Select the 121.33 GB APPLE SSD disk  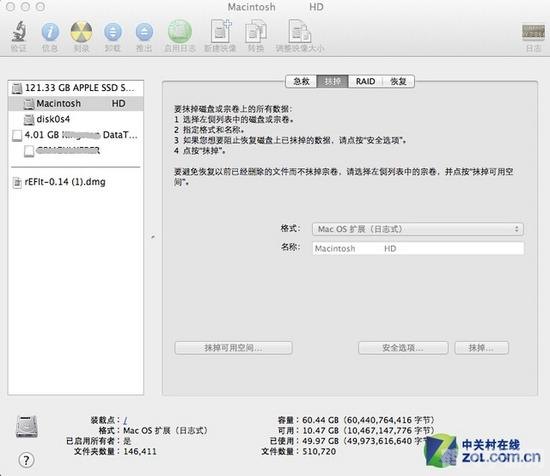tap(75, 88)
